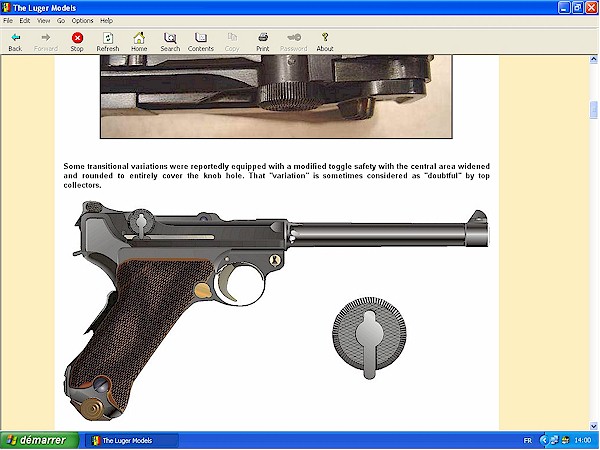Show the Contents list
Screen dimensions: 600x450
coord(201,42)
